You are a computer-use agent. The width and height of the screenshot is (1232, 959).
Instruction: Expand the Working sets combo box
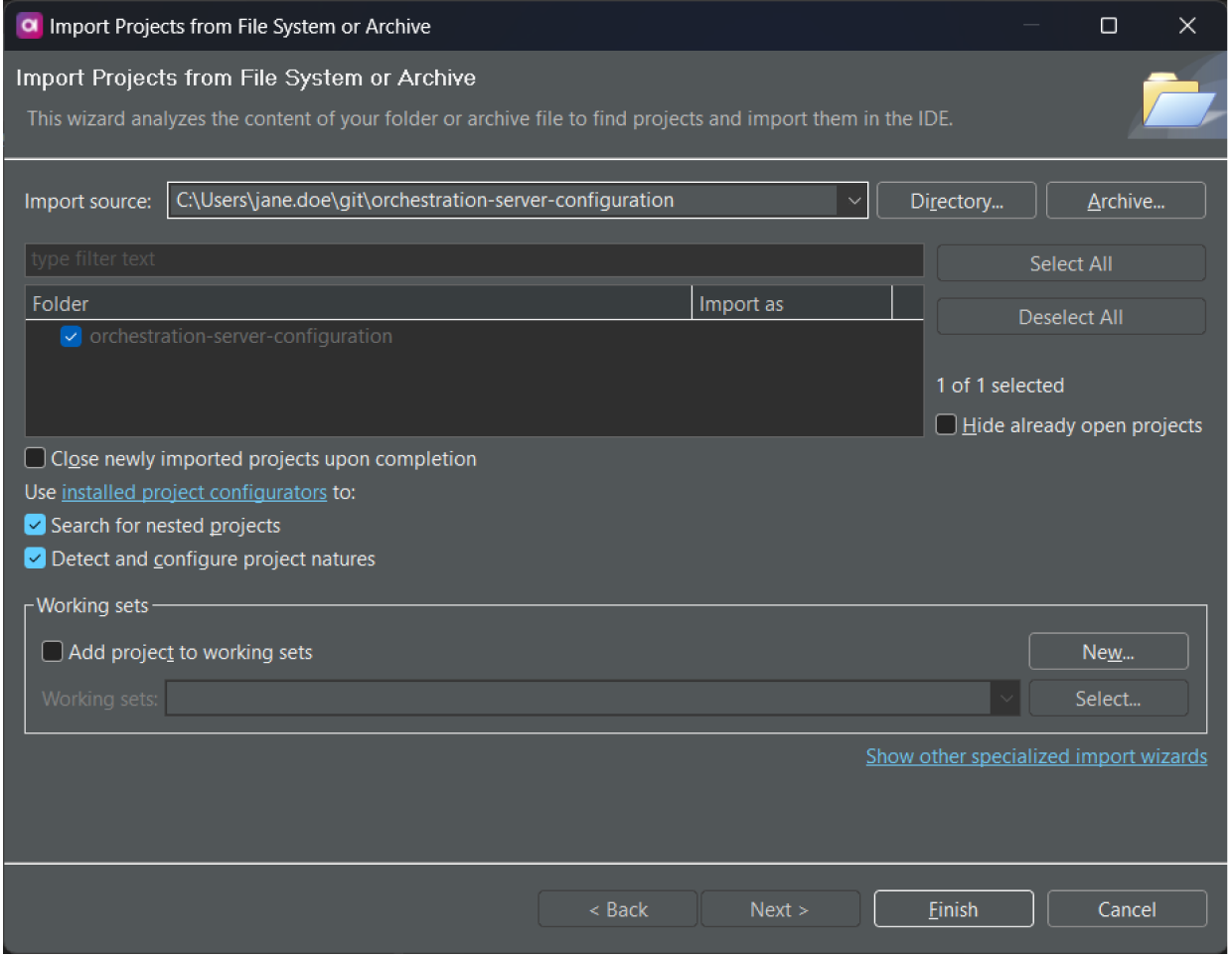1005,699
